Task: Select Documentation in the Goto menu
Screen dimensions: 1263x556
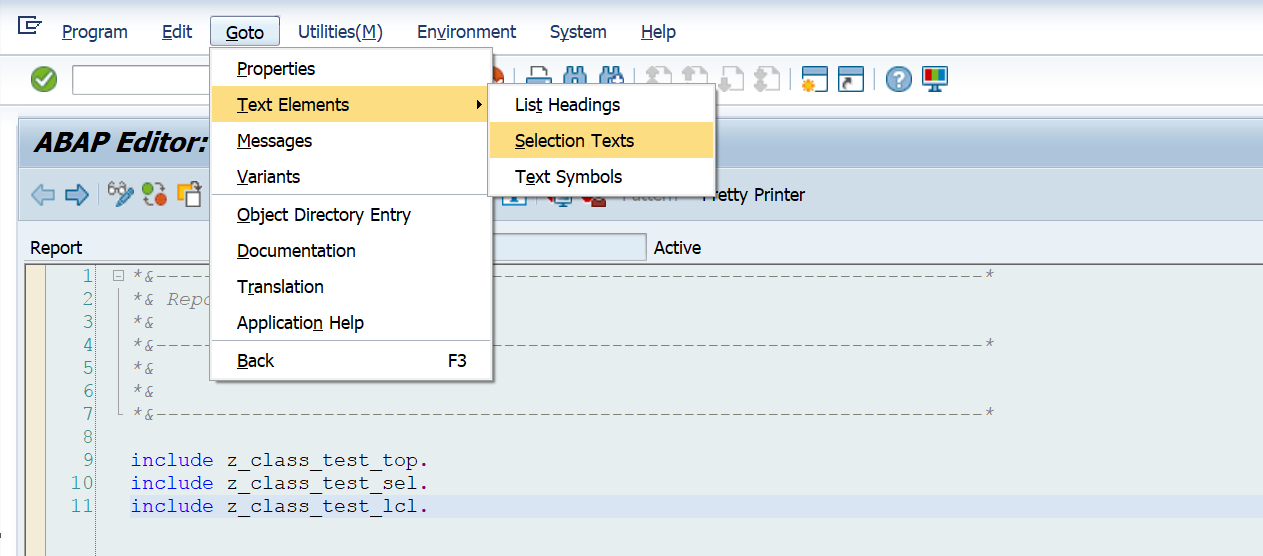Action: click(351, 251)
